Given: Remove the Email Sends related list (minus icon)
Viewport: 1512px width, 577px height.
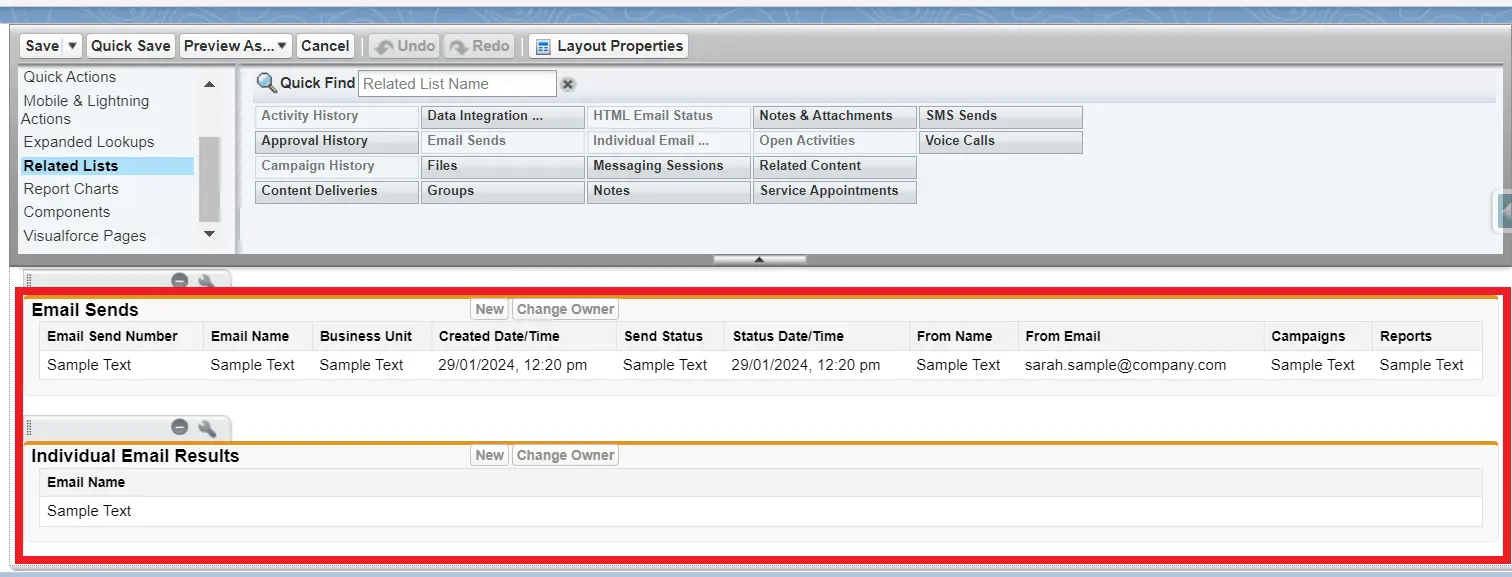Looking at the screenshot, I should pyautogui.click(x=180, y=282).
